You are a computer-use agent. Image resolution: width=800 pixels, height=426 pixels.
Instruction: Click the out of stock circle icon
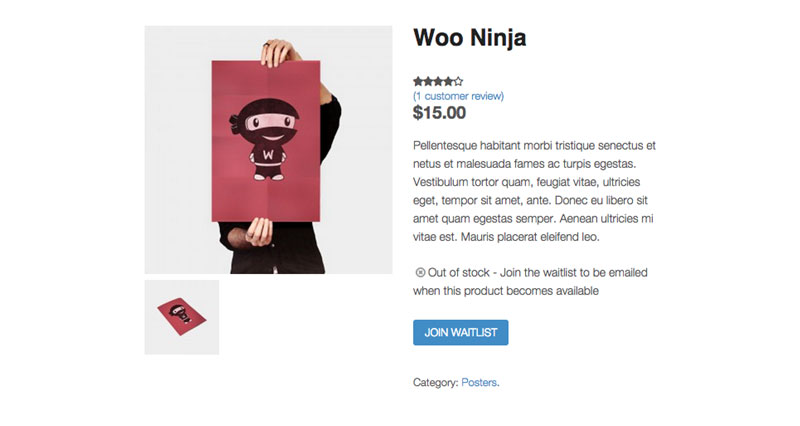click(x=420, y=273)
